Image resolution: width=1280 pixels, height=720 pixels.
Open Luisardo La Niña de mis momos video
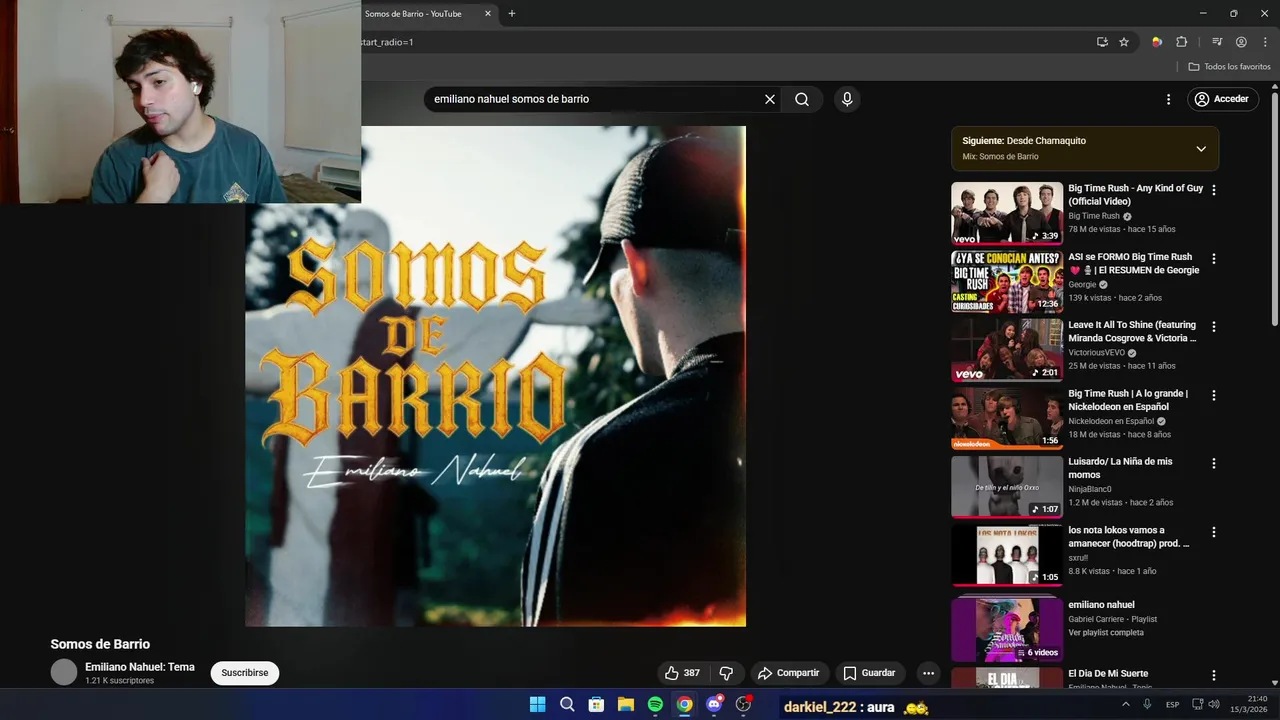(1007, 487)
